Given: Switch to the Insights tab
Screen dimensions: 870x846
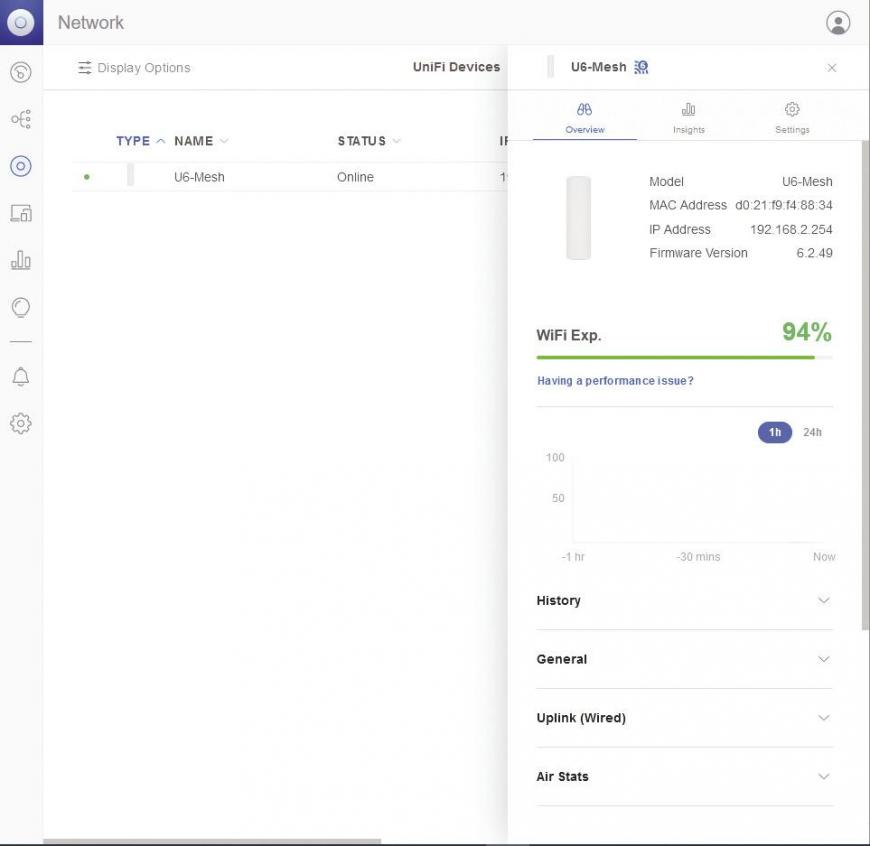Looking at the screenshot, I should click(x=689, y=118).
